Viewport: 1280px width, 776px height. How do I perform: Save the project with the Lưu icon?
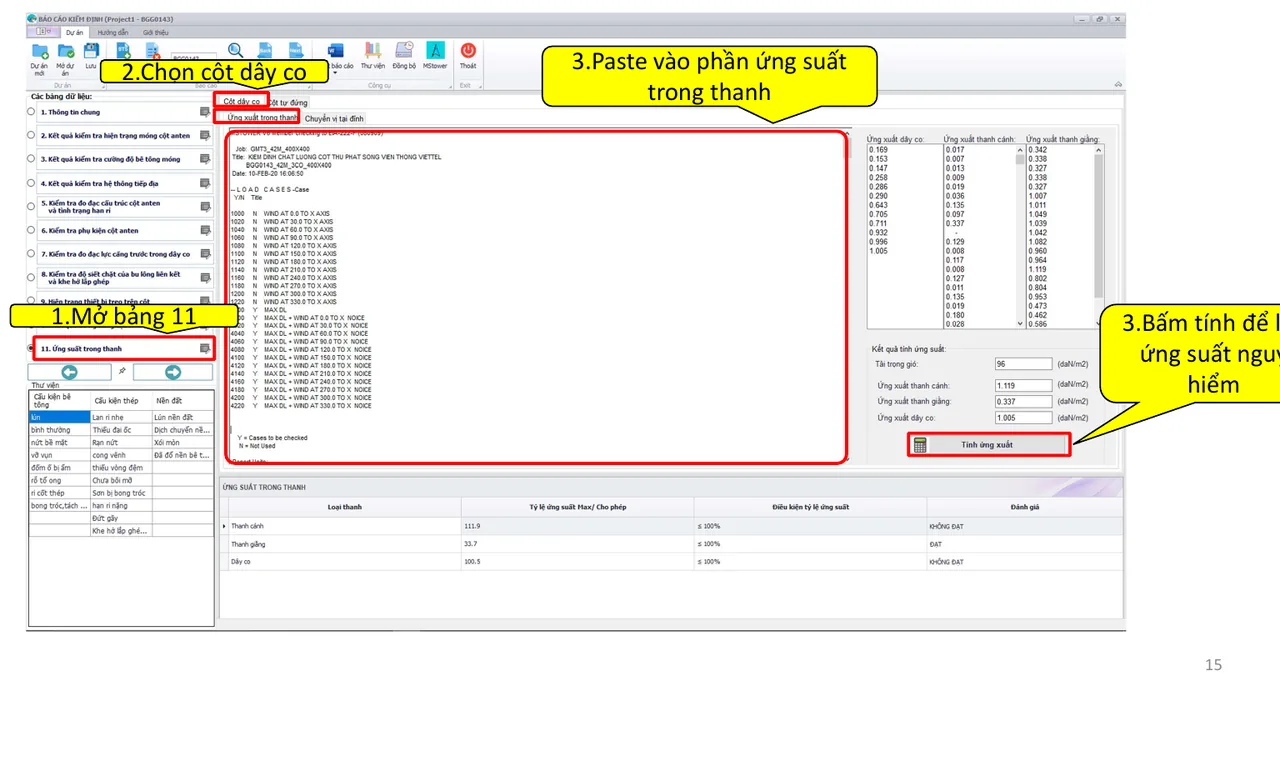click(x=91, y=51)
